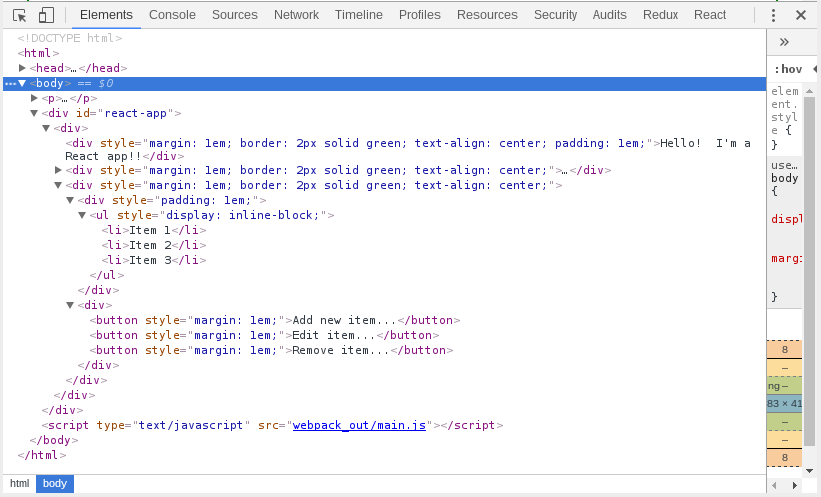Toggle the :hov element state panel
The height and width of the screenshot is (497, 821).
click(x=788, y=69)
